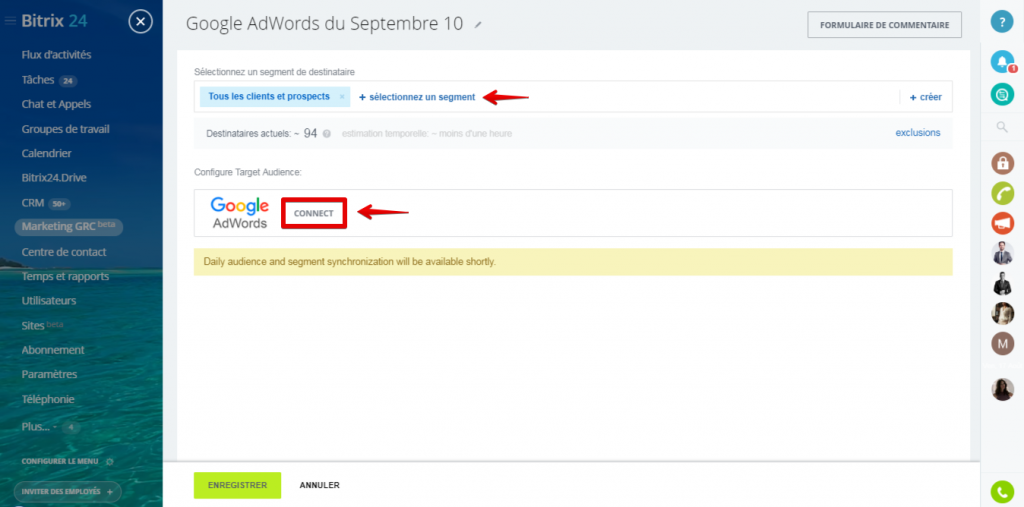Open CRM section
Image resolution: width=1024 pixels, height=507 pixels.
(x=33, y=203)
